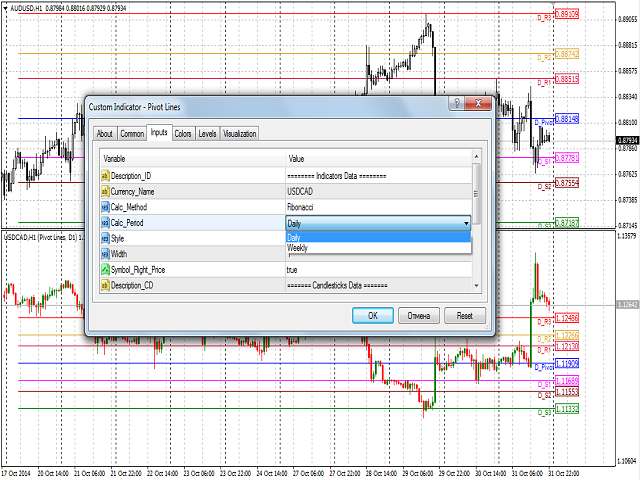640x480 pixels.
Task: Click the Reset button
Action: [x=465, y=316]
